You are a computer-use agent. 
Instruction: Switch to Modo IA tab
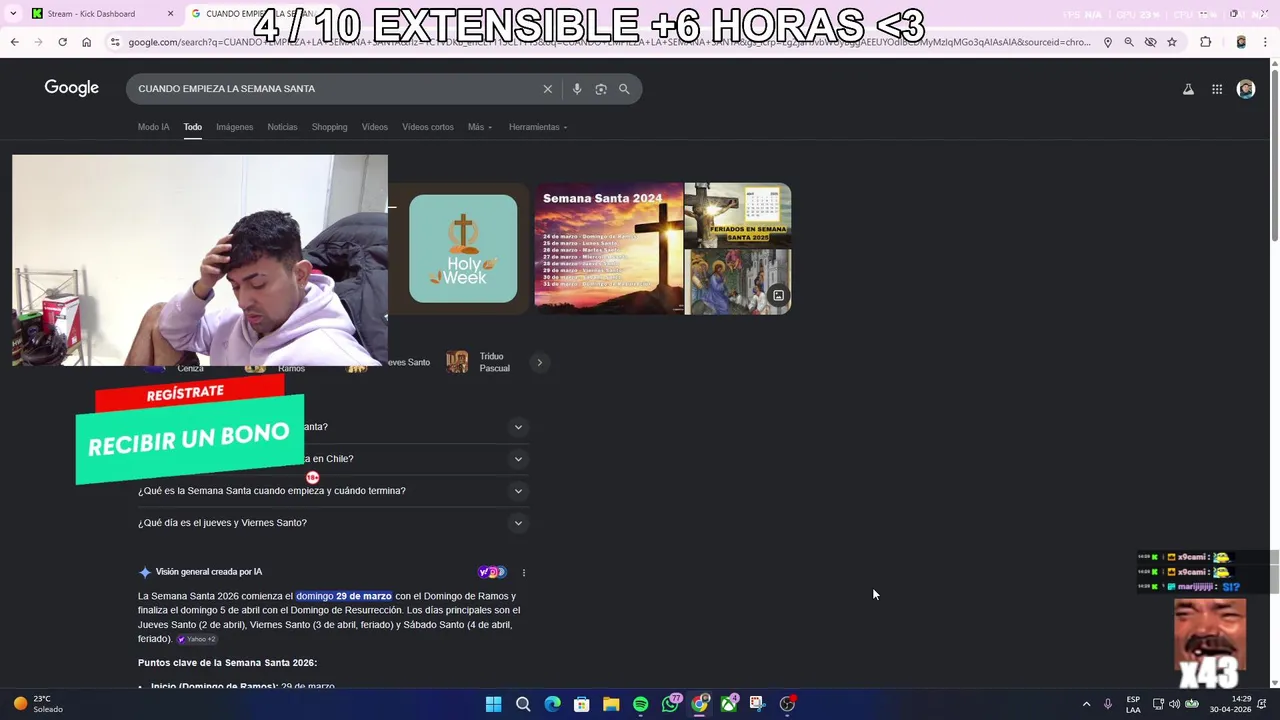point(153,127)
